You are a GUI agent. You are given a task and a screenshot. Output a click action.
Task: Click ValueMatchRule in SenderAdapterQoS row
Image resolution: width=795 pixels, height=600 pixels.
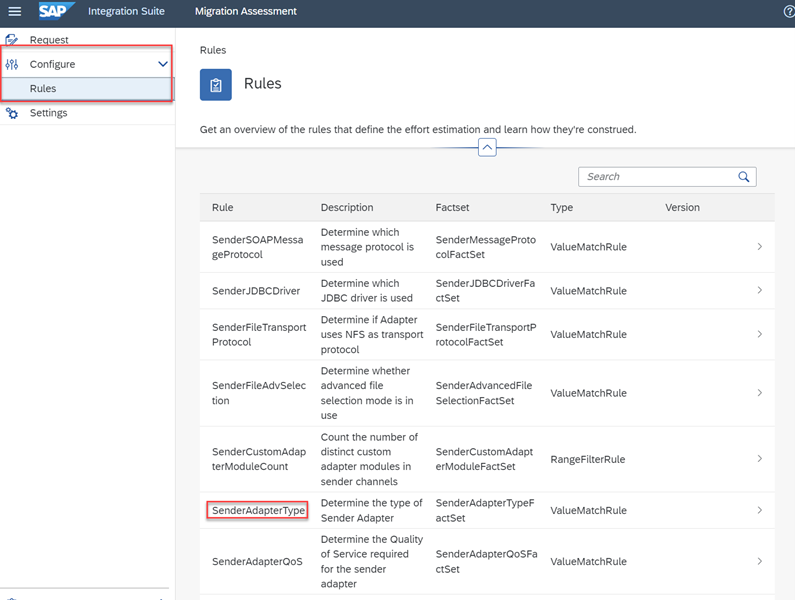589,561
